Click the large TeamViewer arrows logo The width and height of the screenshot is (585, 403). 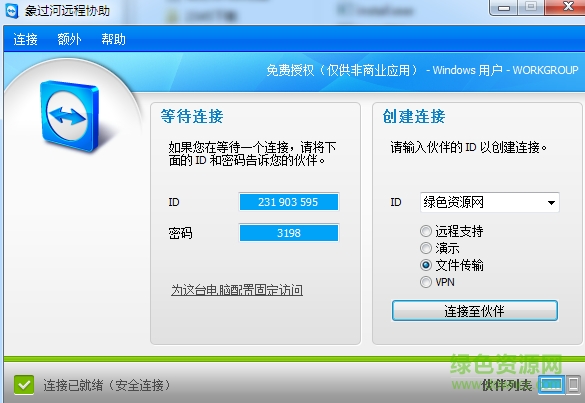click(x=69, y=116)
